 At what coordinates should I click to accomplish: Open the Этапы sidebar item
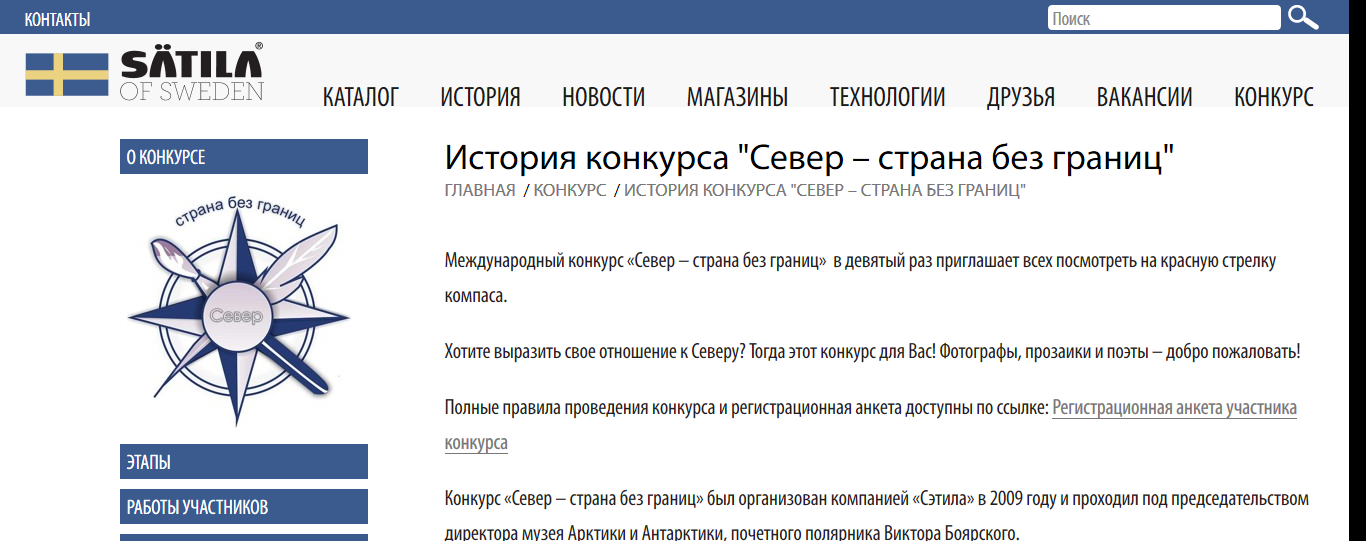(x=244, y=462)
